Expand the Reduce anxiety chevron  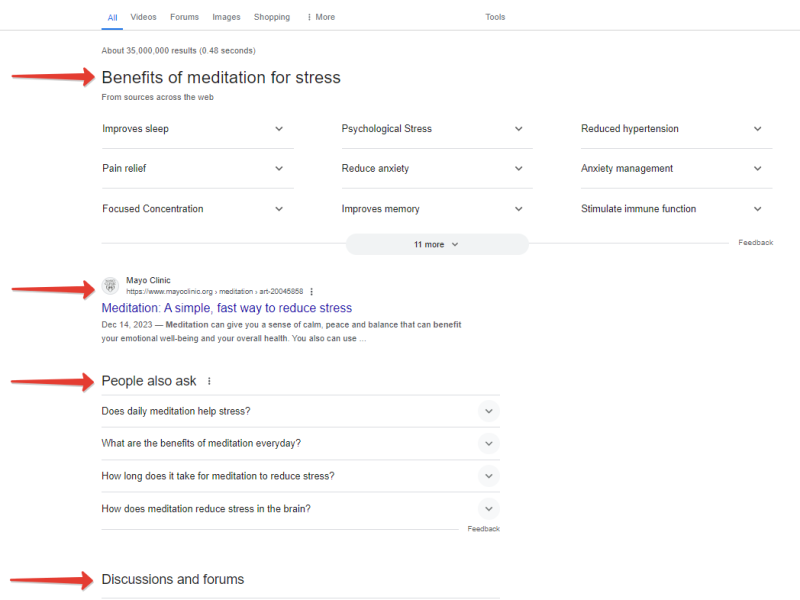518,169
